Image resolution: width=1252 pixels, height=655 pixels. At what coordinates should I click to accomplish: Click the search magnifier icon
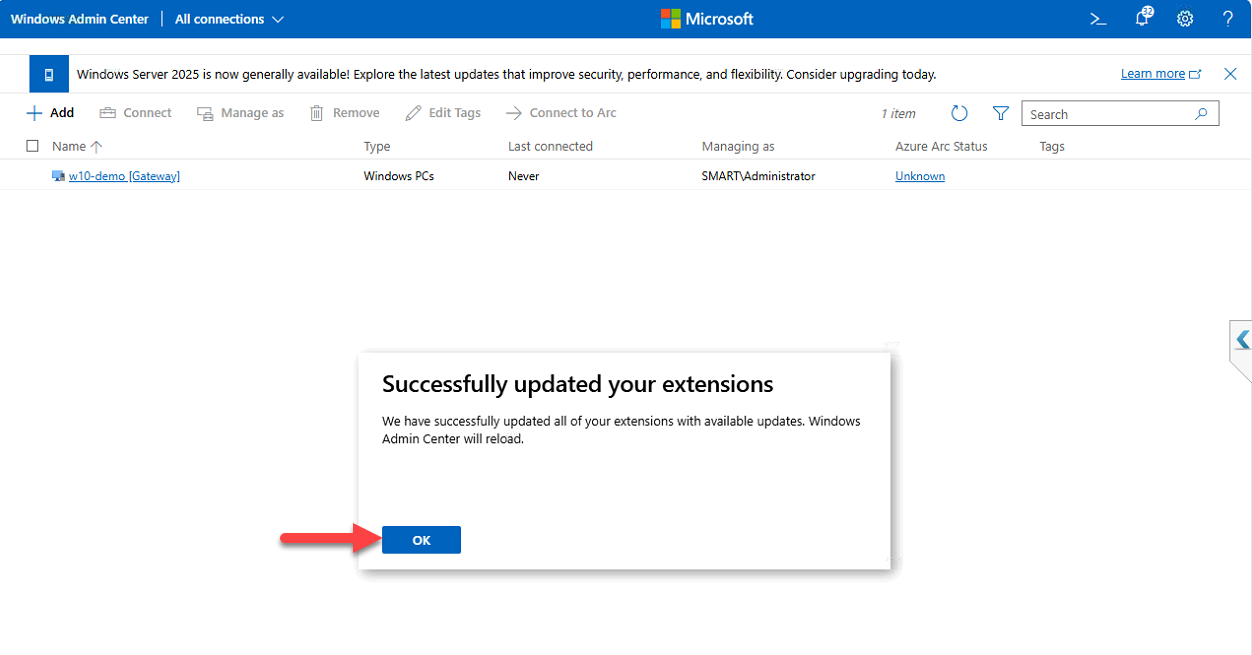(x=1202, y=114)
